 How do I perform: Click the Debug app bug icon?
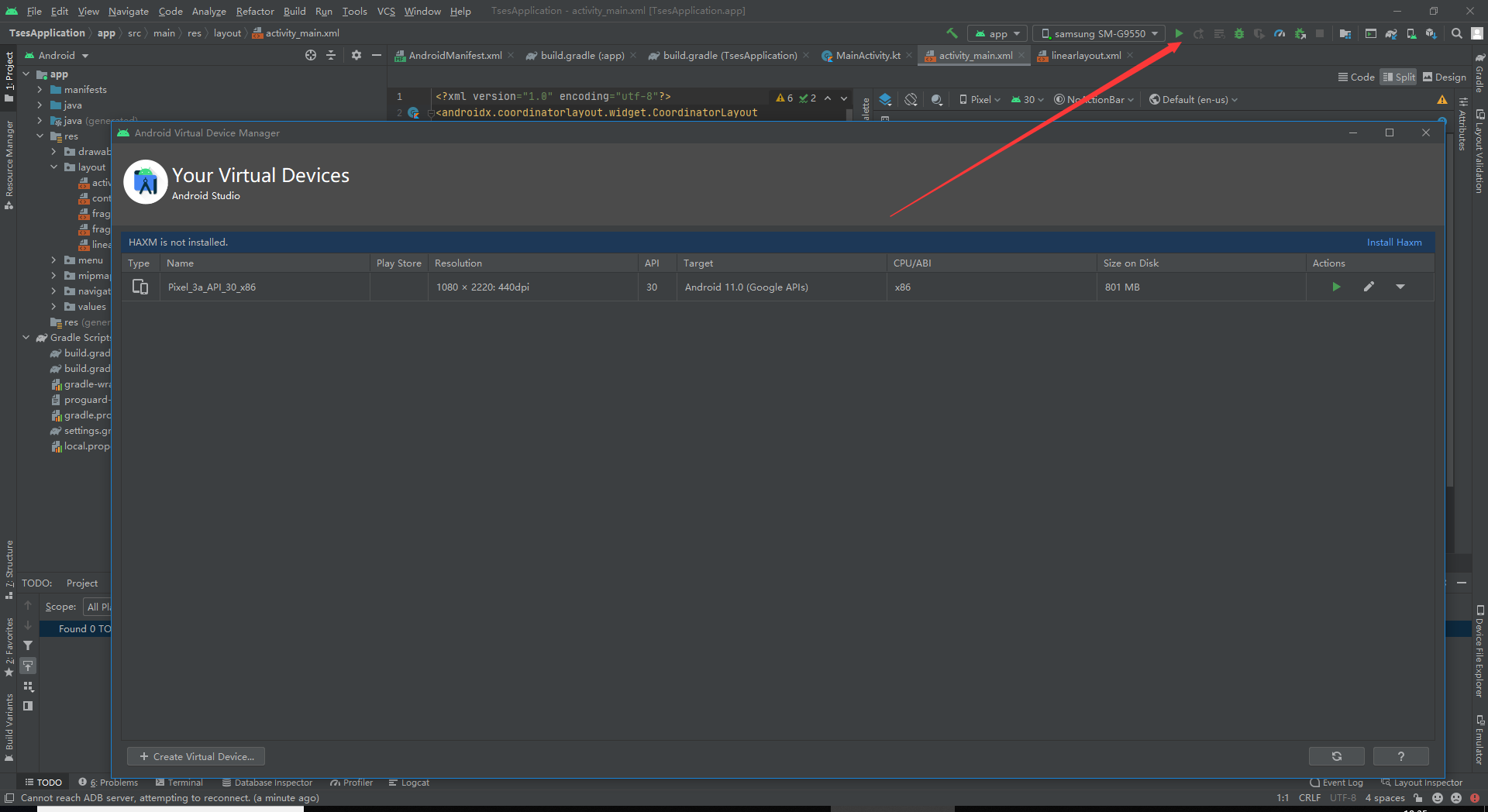tap(1239, 33)
